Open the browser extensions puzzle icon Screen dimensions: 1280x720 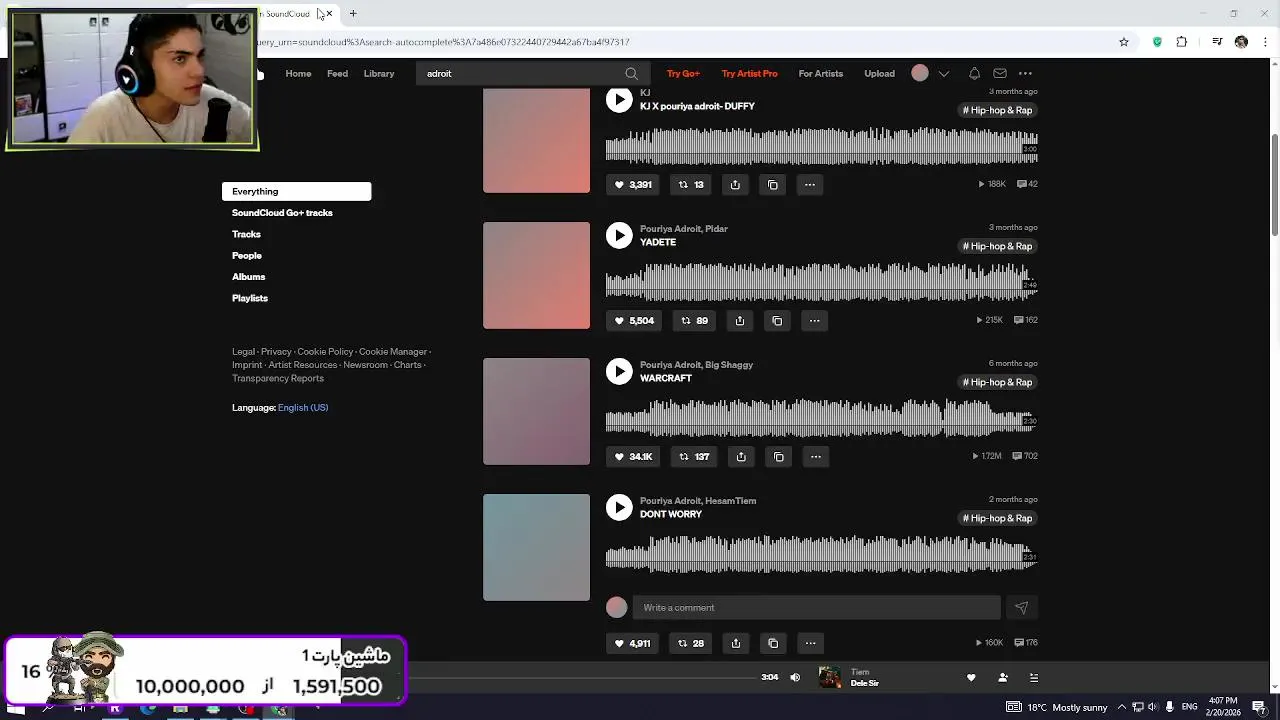[1182, 42]
